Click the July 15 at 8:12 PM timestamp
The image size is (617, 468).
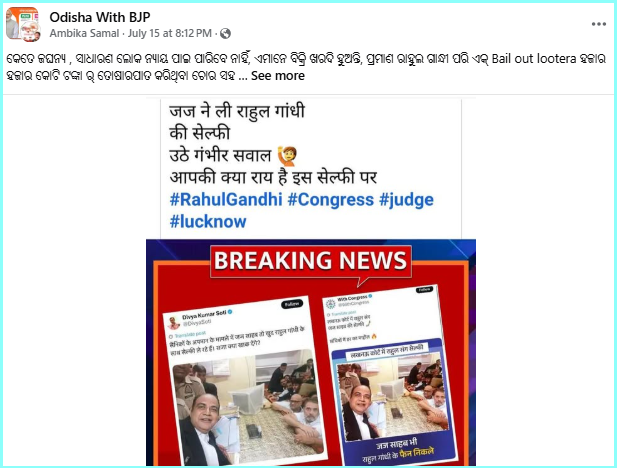pyautogui.click(x=170, y=33)
